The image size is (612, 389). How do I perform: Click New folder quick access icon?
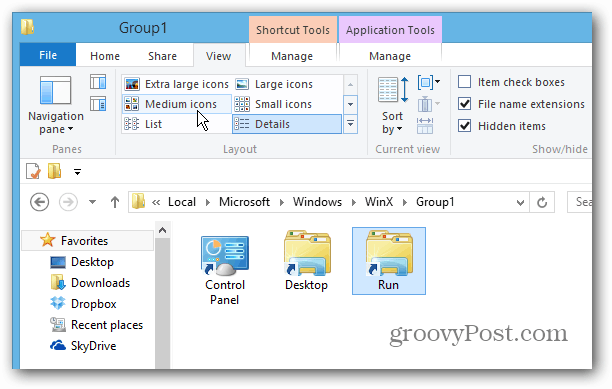point(54,171)
